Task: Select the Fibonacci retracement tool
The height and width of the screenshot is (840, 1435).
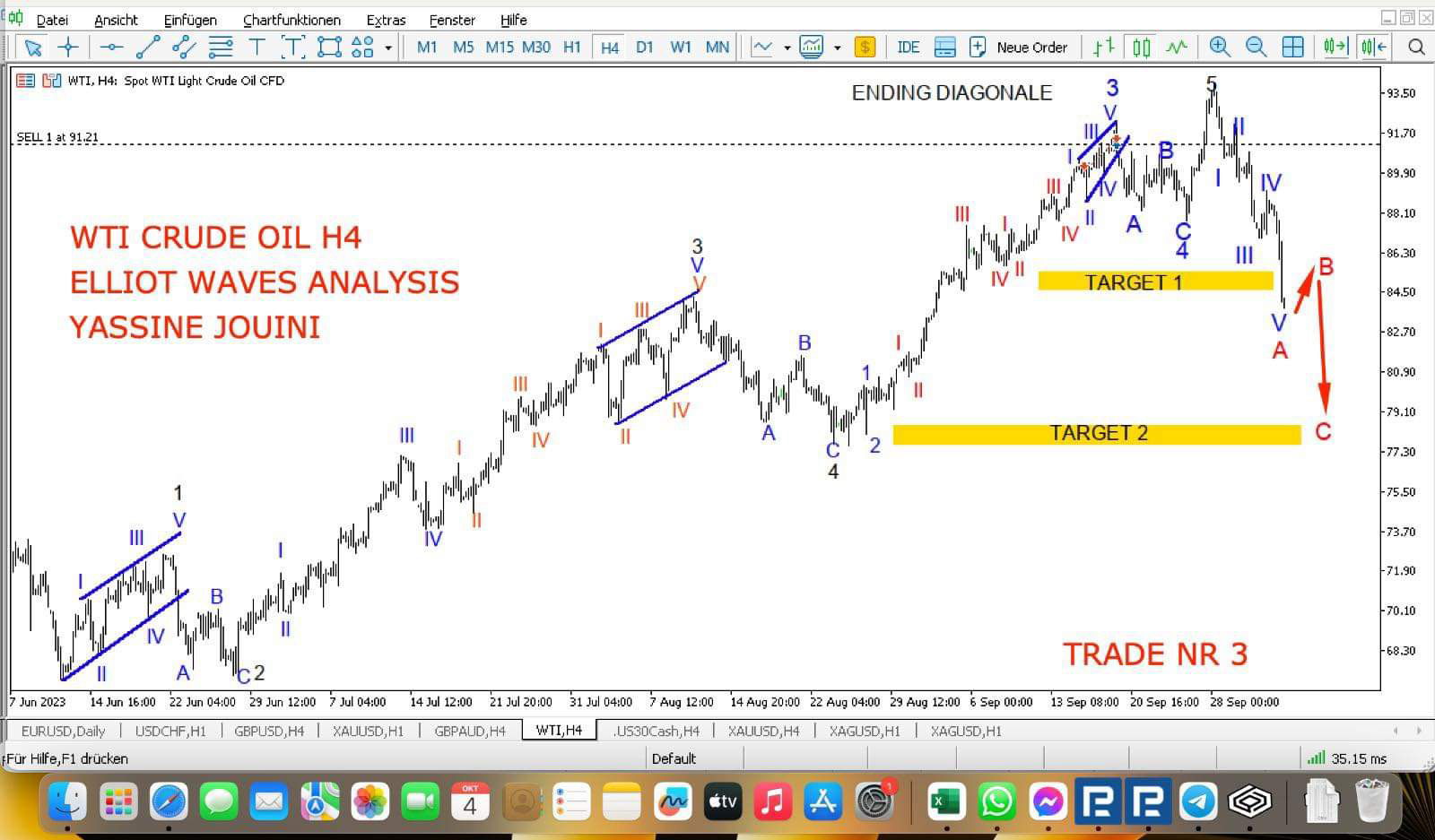Action: [221, 48]
